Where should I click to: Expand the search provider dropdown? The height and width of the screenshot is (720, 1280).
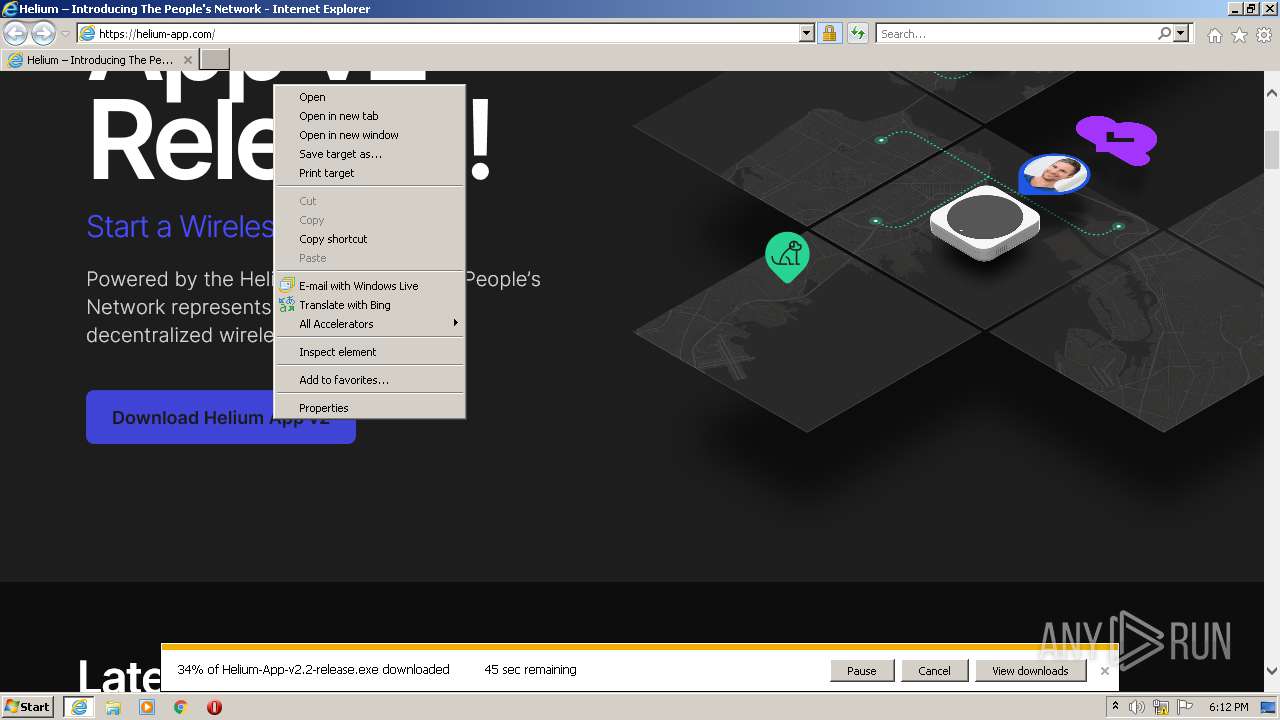pos(1181,34)
